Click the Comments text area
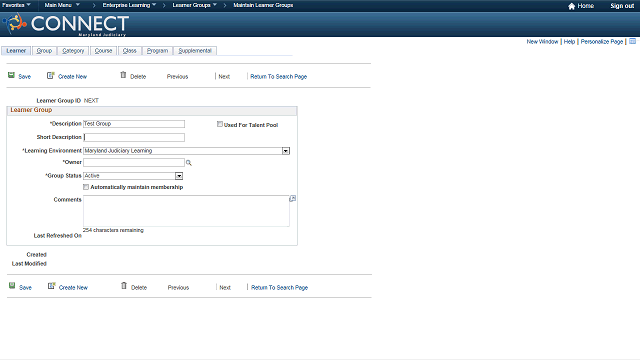The image size is (640, 360). 186,211
